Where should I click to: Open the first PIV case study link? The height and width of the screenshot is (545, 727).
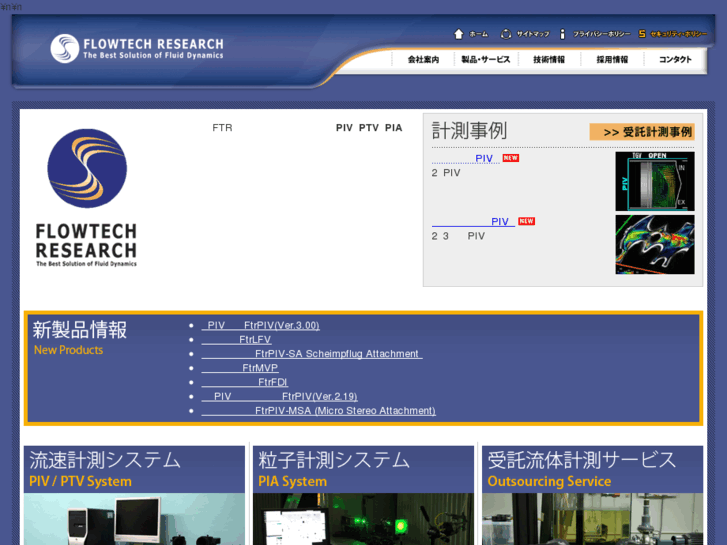(x=466, y=159)
